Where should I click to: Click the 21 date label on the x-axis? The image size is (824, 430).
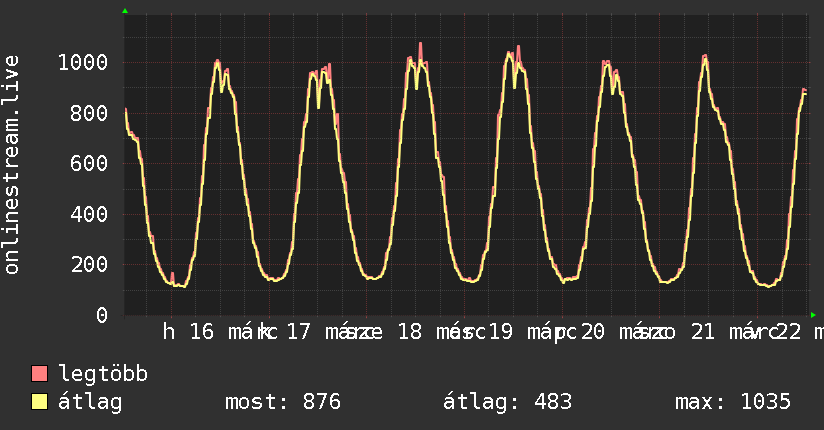[x=703, y=332]
